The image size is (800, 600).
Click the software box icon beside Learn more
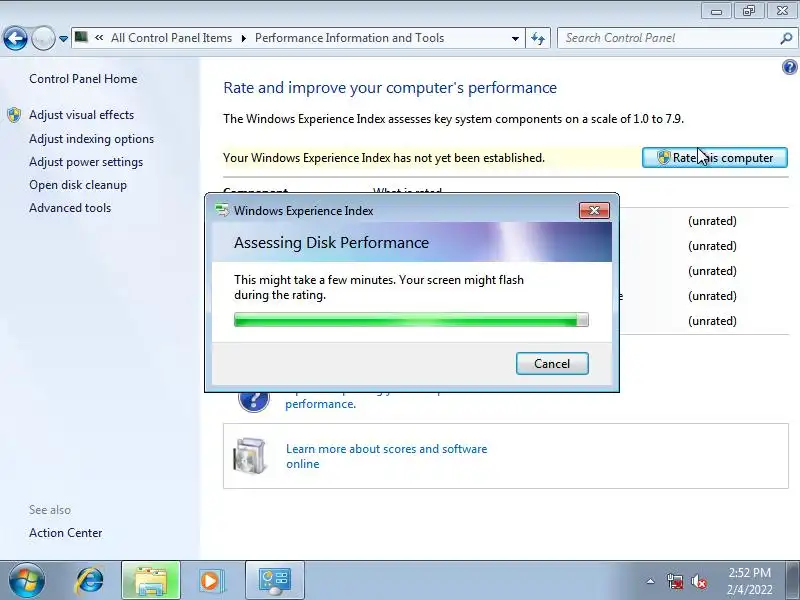point(249,455)
